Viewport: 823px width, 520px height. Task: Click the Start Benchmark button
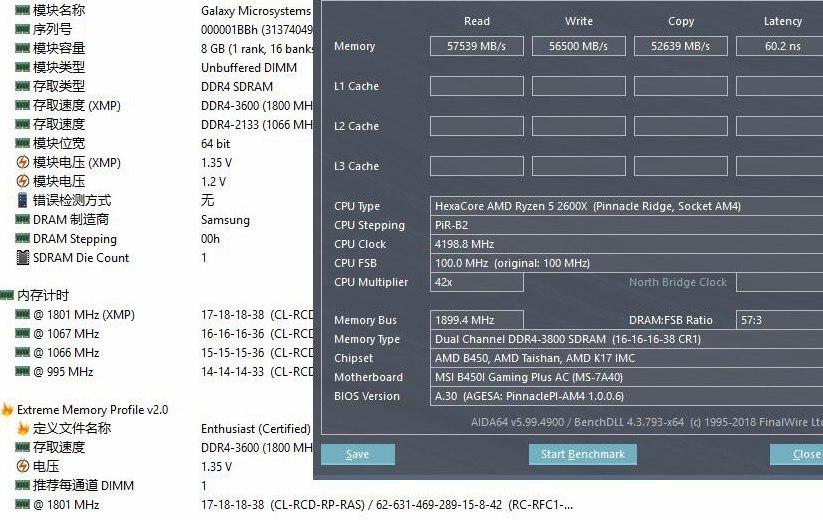click(x=583, y=454)
